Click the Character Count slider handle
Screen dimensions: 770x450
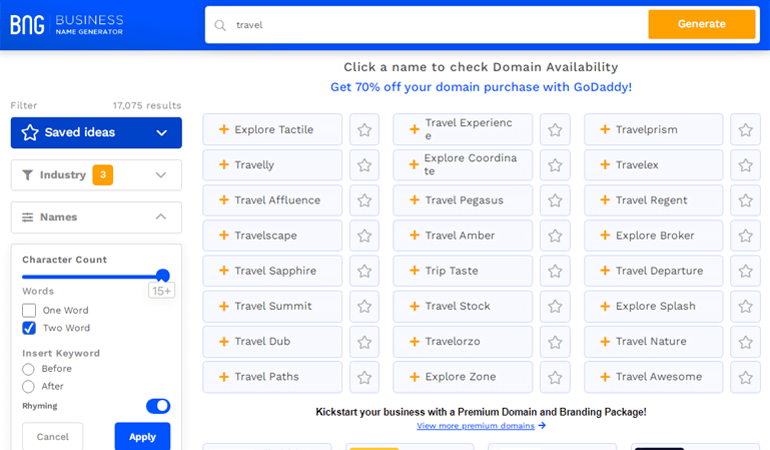163,276
